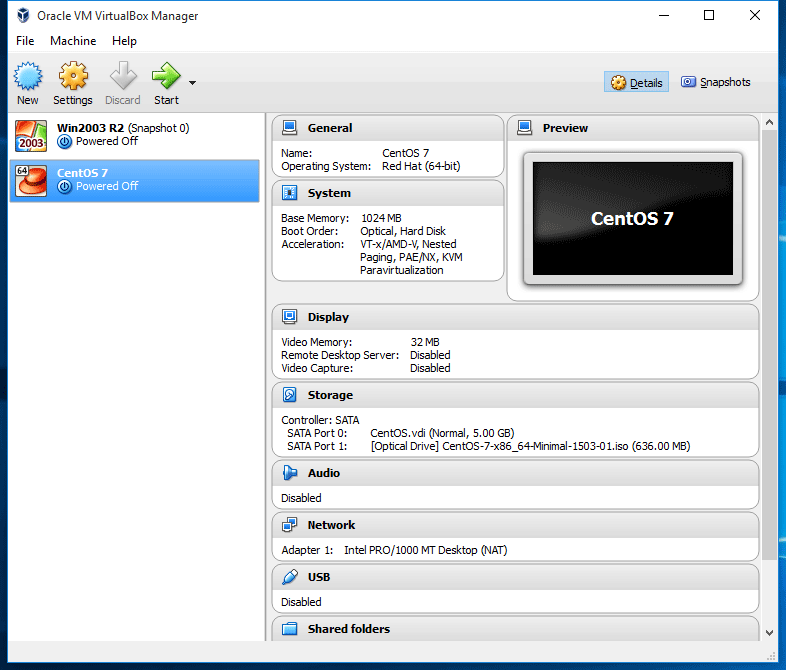Click the CentOS 7 preview thumbnail
Image resolution: width=786 pixels, height=670 pixels.
coord(633,218)
